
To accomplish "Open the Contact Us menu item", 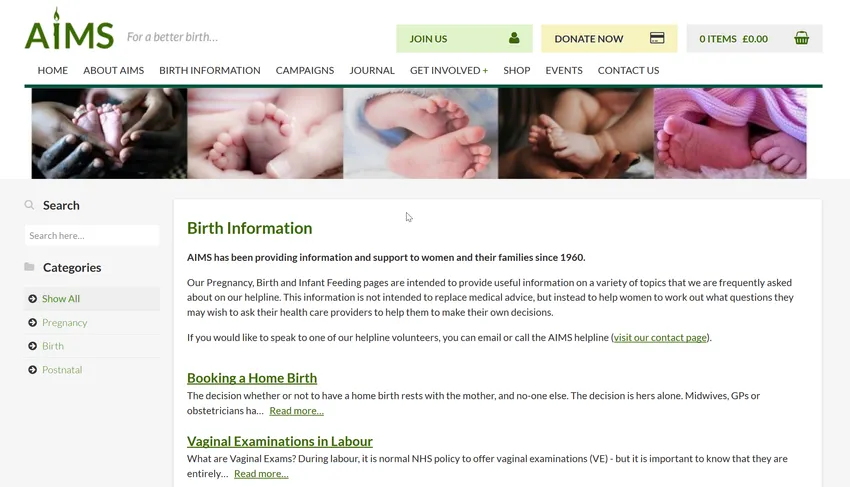I will pos(628,71).
